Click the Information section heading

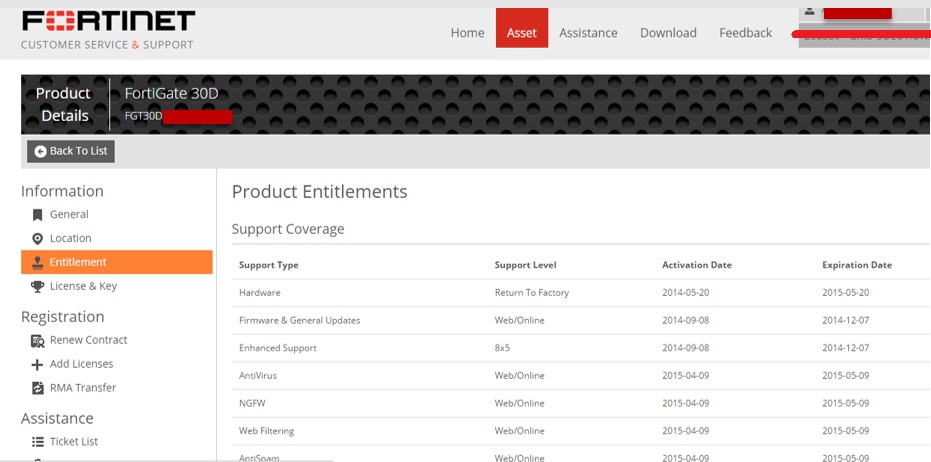(62, 191)
